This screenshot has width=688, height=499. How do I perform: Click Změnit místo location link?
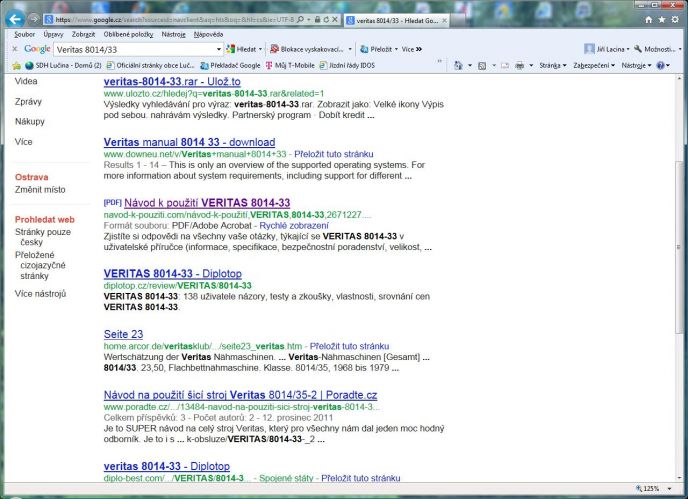pyautogui.click(x=40, y=190)
